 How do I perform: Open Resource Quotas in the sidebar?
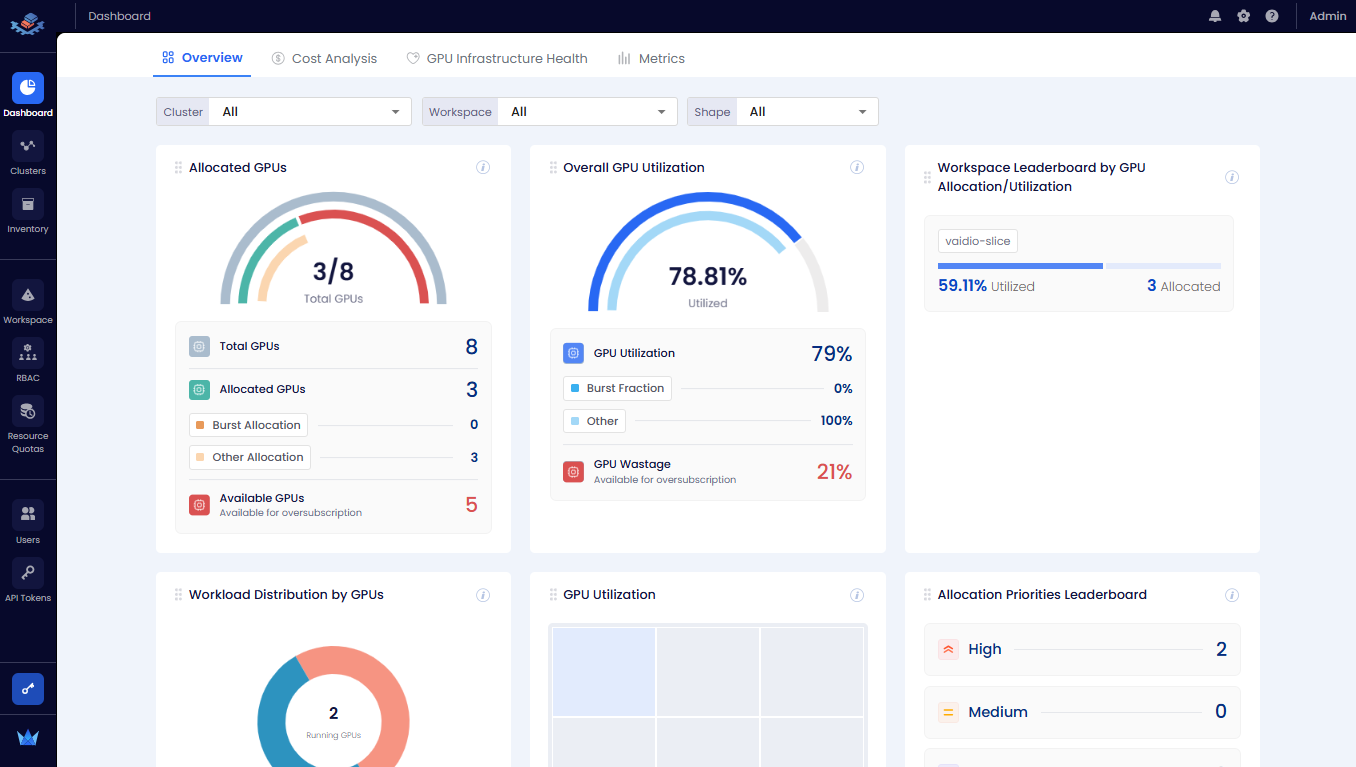pyautogui.click(x=28, y=412)
